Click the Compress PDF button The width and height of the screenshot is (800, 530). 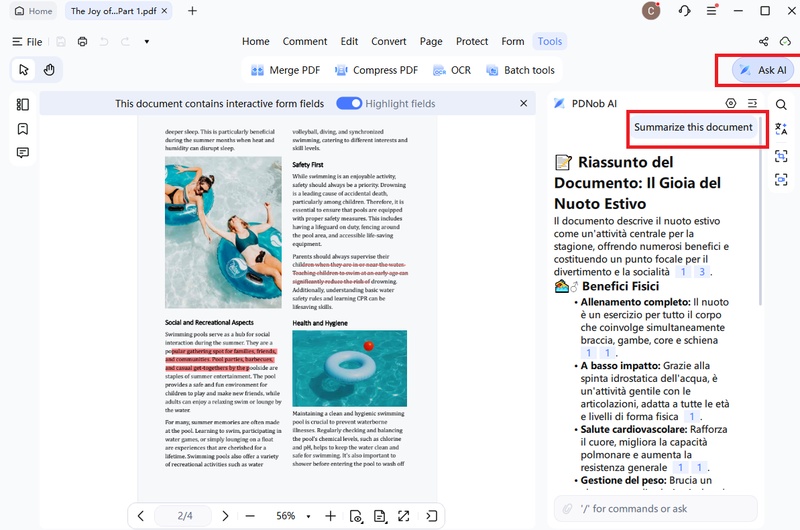point(376,70)
